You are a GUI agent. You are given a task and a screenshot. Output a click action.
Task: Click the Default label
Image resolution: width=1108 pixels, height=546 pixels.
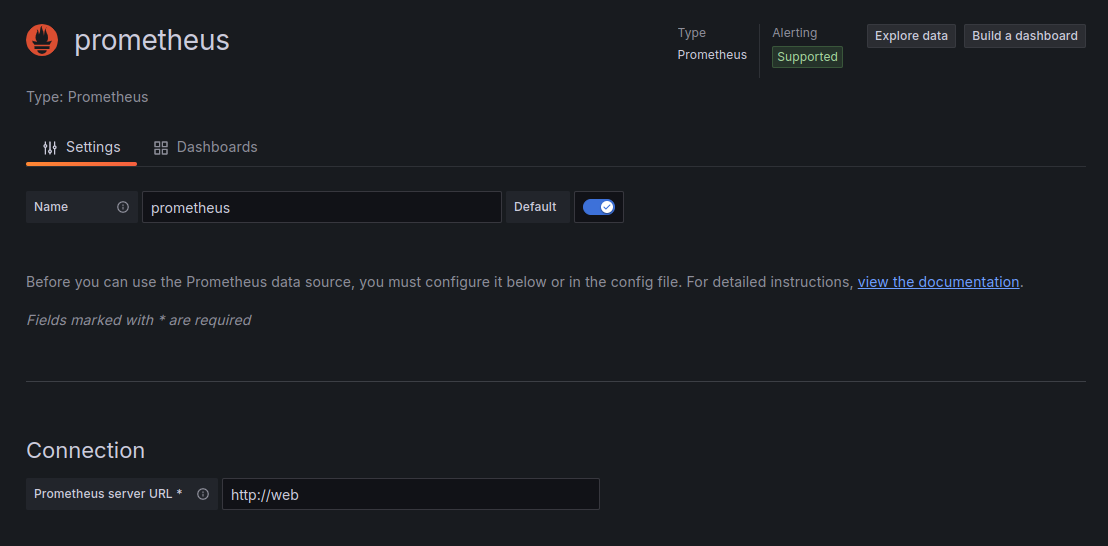[x=535, y=207]
